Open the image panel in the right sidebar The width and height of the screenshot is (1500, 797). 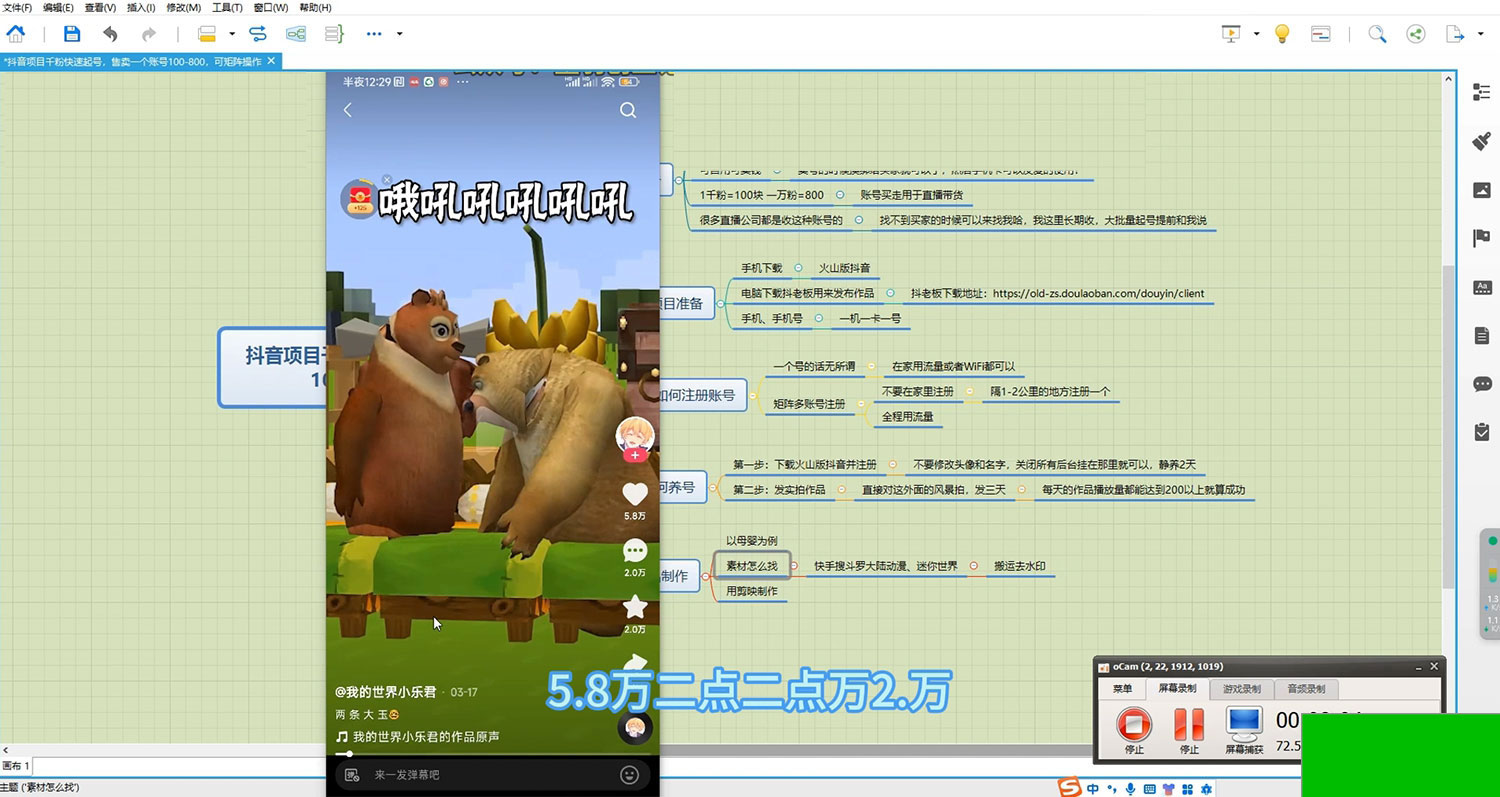pyautogui.click(x=1482, y=190)
